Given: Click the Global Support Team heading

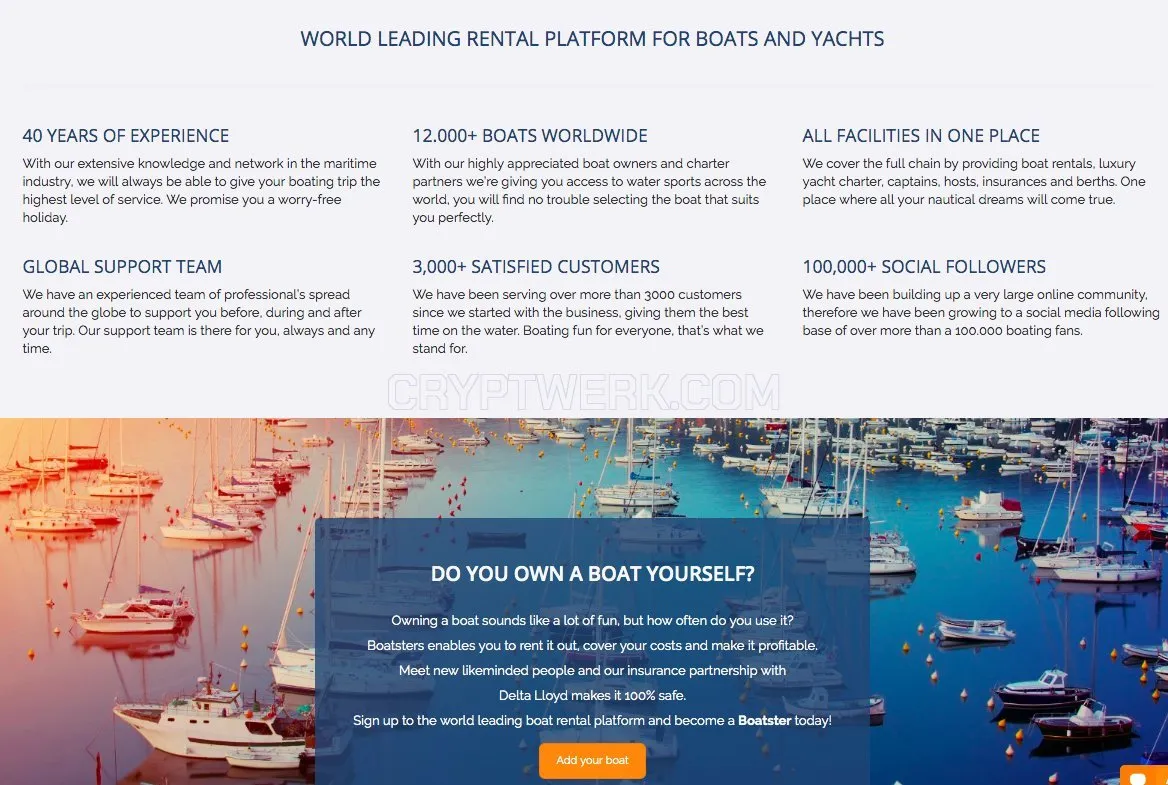Looking at the screenshot, I should (x=122, y=267).
